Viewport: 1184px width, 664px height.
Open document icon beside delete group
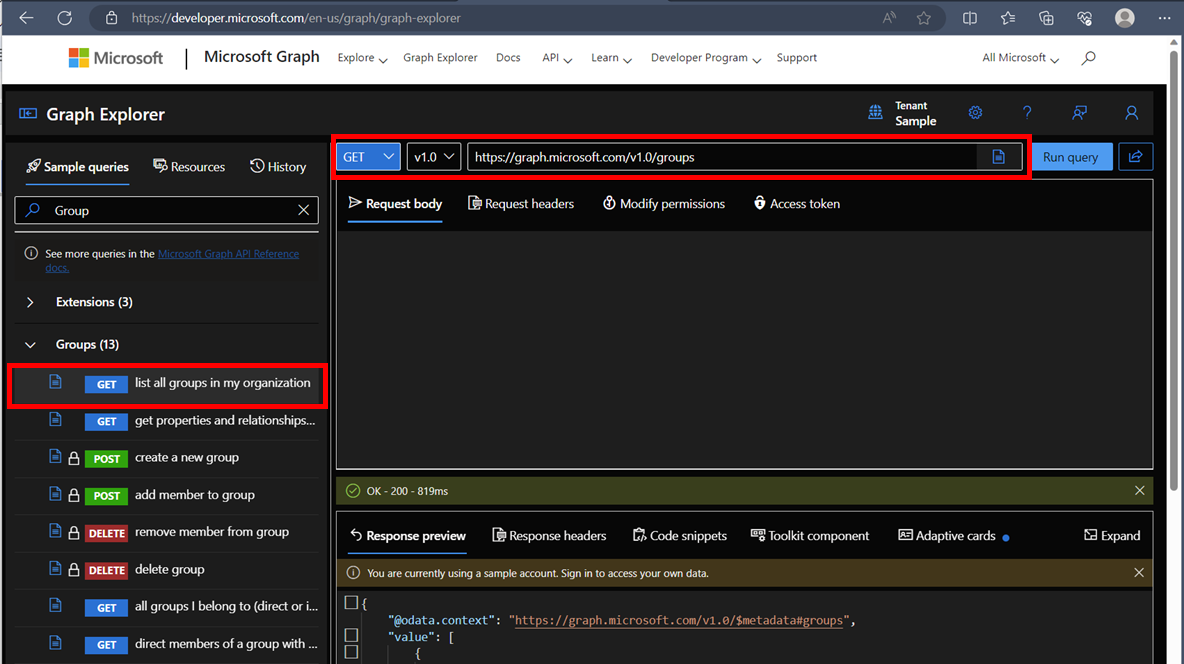point(55,568)
